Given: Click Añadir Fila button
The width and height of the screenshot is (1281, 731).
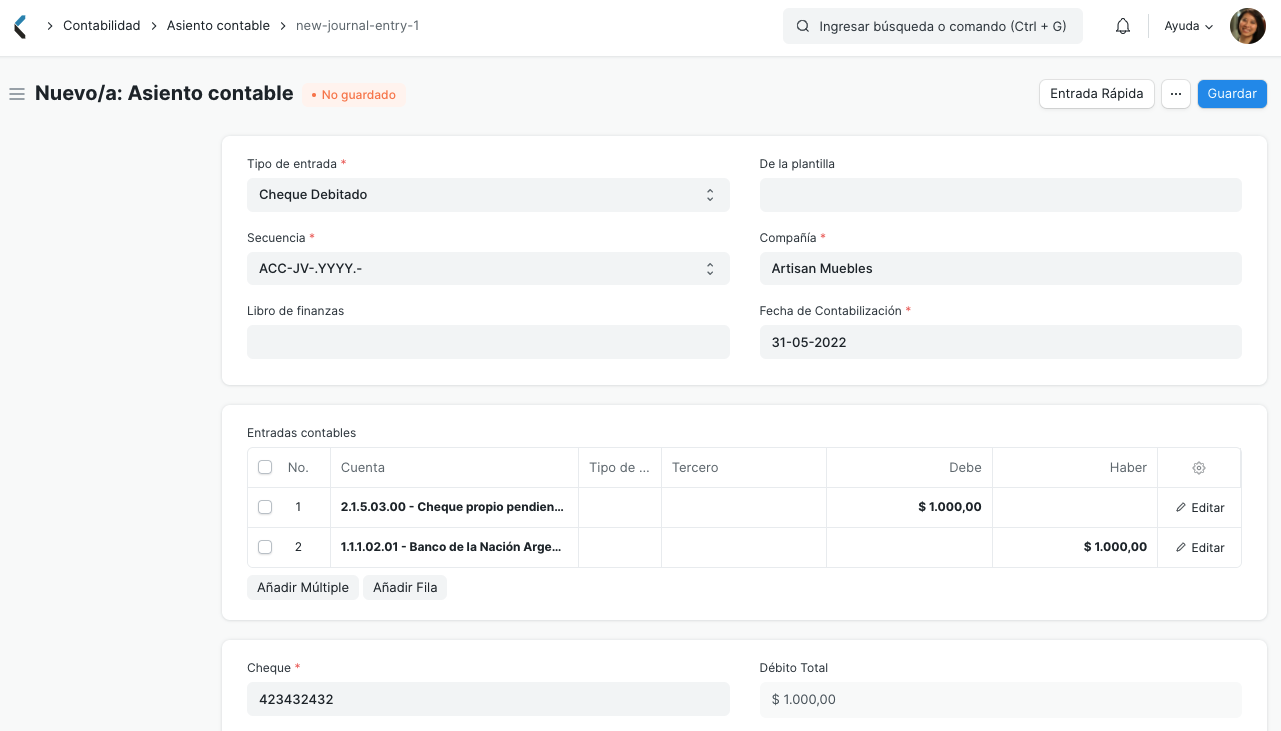Looking at the screenshot, I should pyautogui.click(x=405, y=587).
